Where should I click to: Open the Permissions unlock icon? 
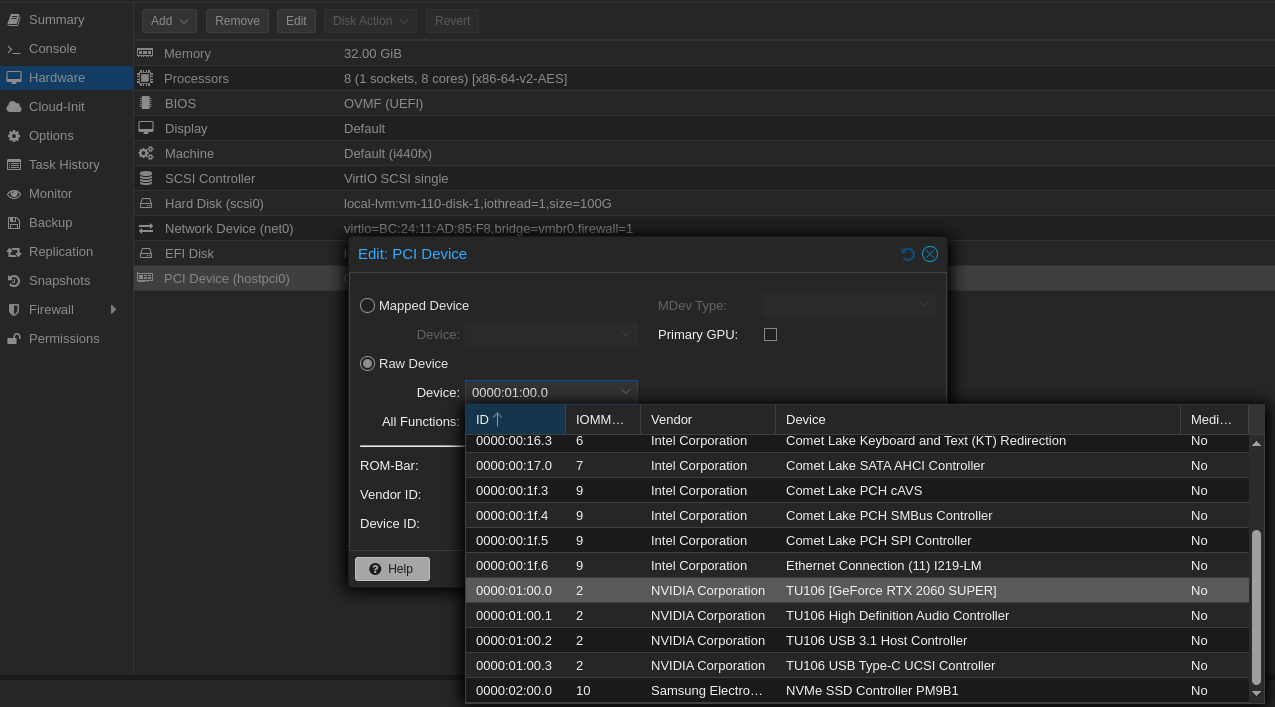click(x=14, y=339)
